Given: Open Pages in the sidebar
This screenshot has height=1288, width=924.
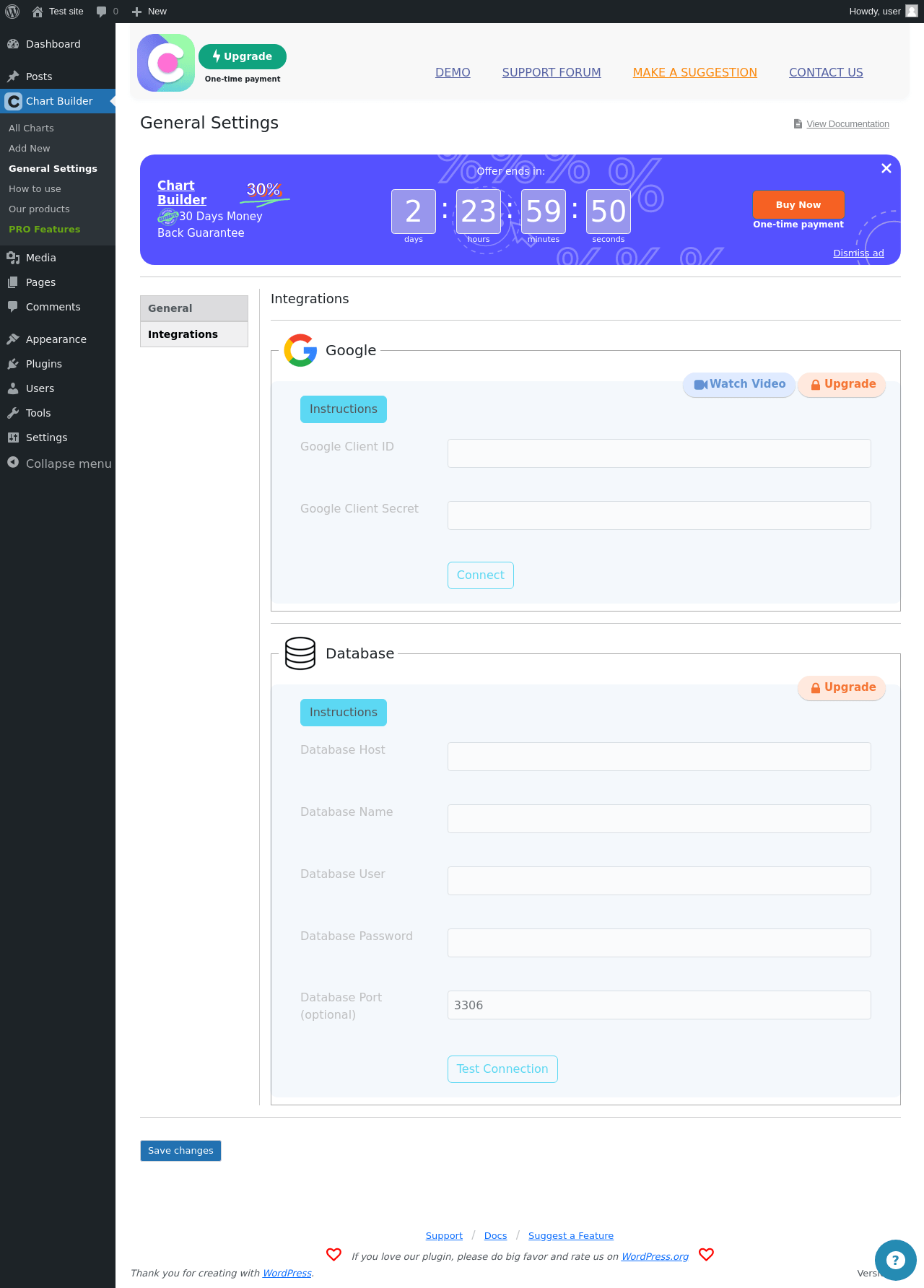Looking at the screenshot, I should coord(58,282).
